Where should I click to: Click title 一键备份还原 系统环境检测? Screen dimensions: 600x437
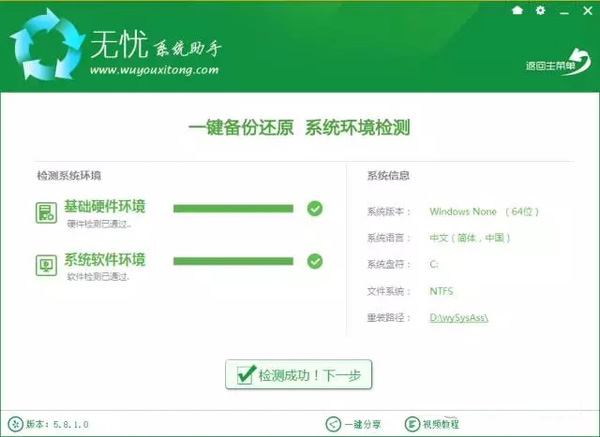pos(299,127)
